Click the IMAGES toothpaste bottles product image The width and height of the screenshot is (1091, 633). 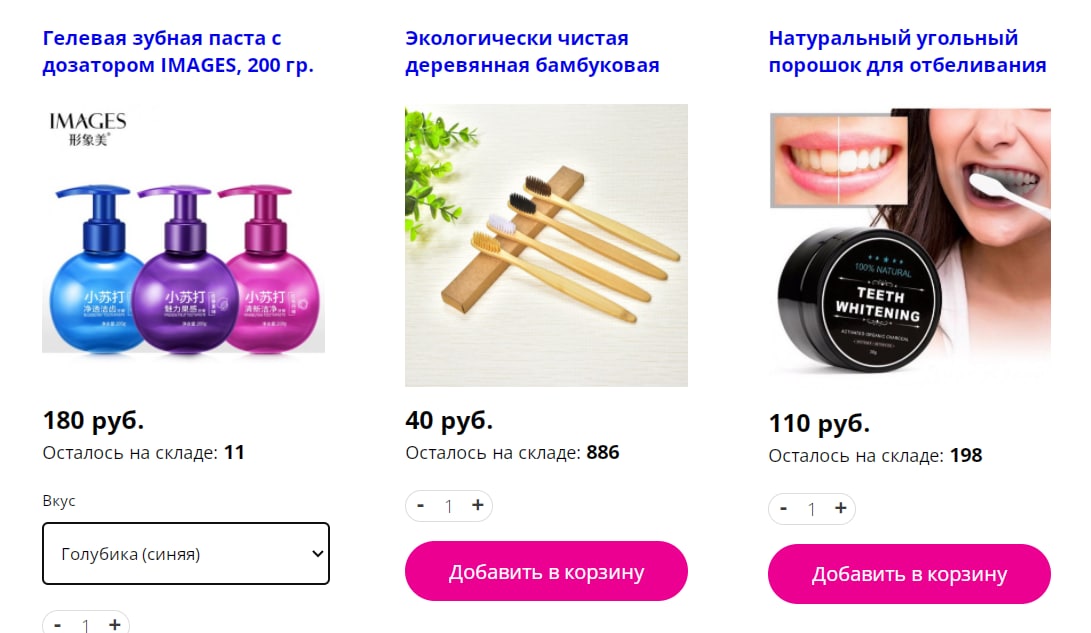tap(184, 230)
